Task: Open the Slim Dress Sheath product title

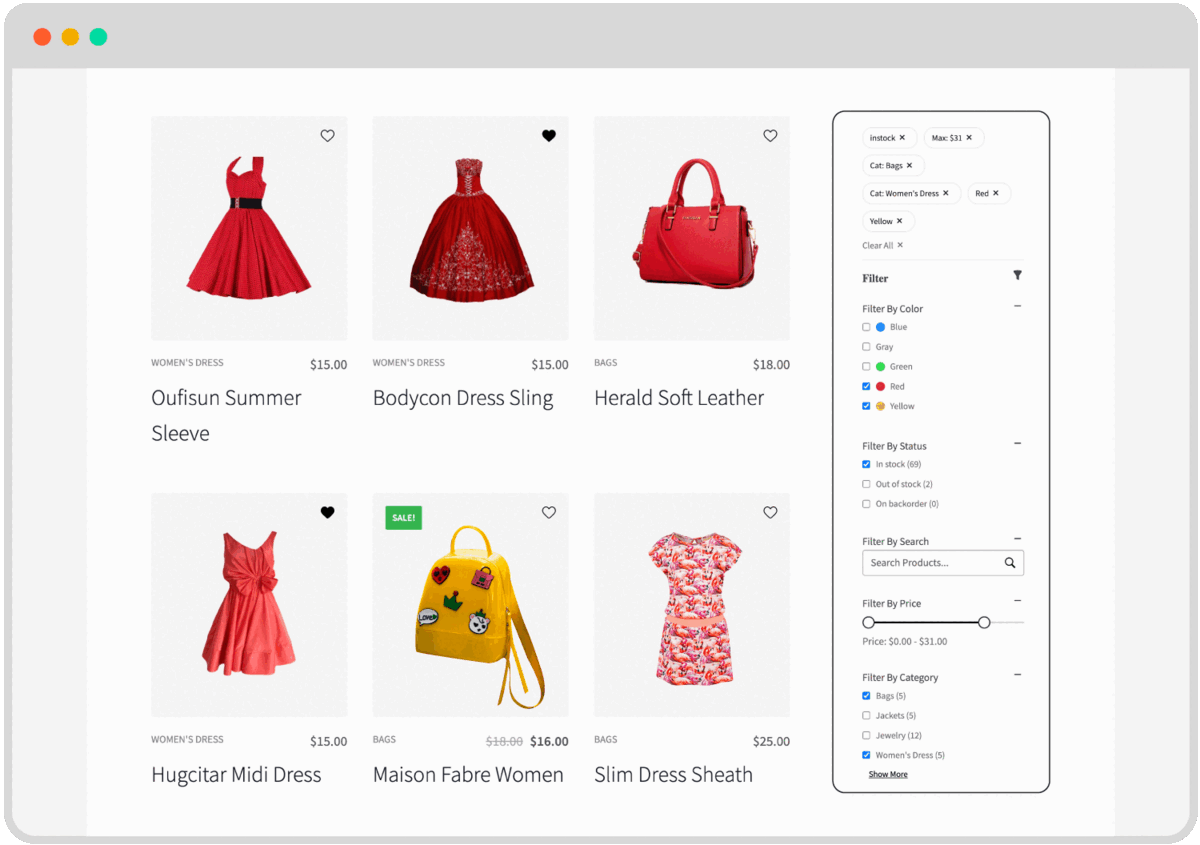Action: (673, 775)
